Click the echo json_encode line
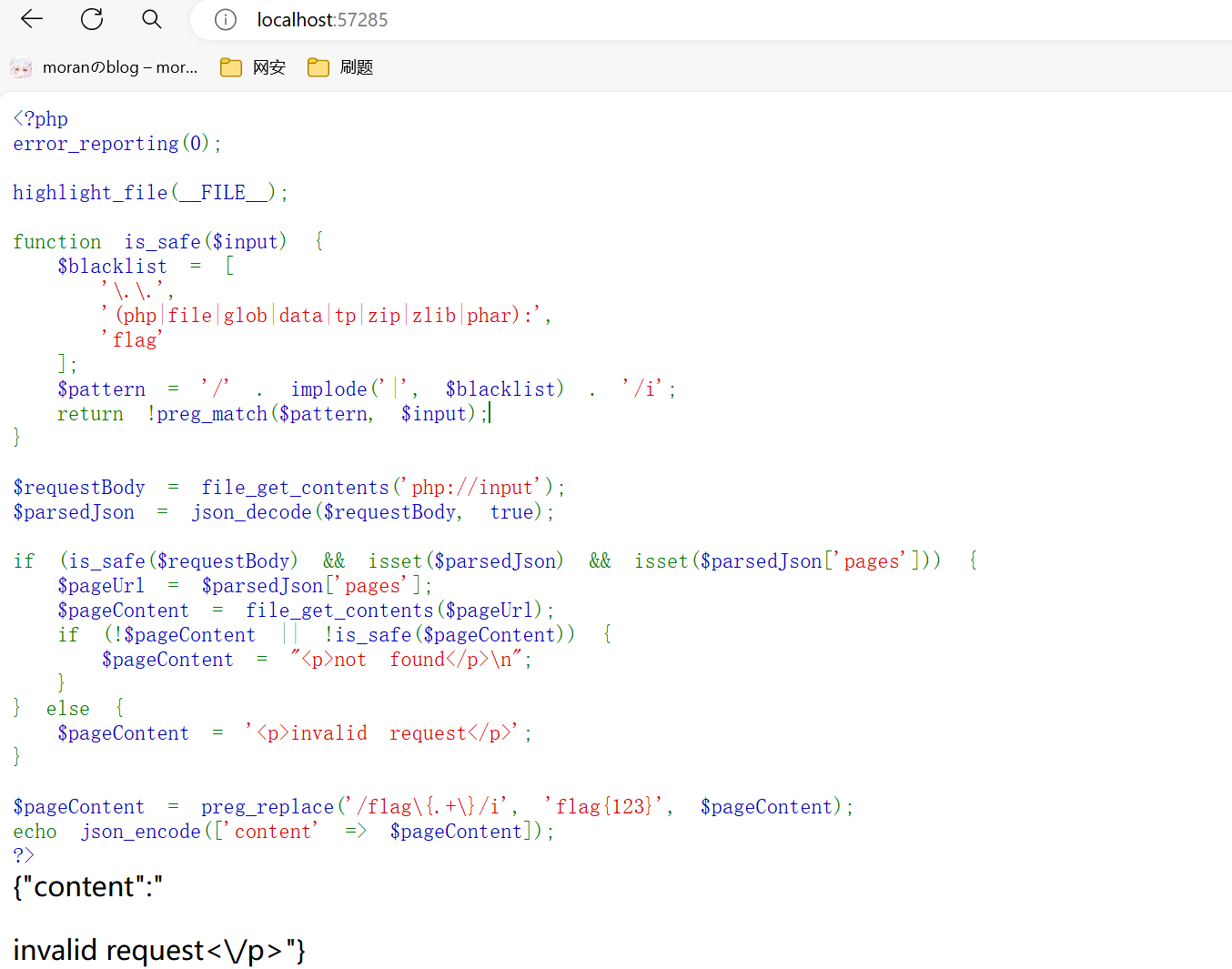The height and width of the screenshot is (969, 1232). point(284,832)
